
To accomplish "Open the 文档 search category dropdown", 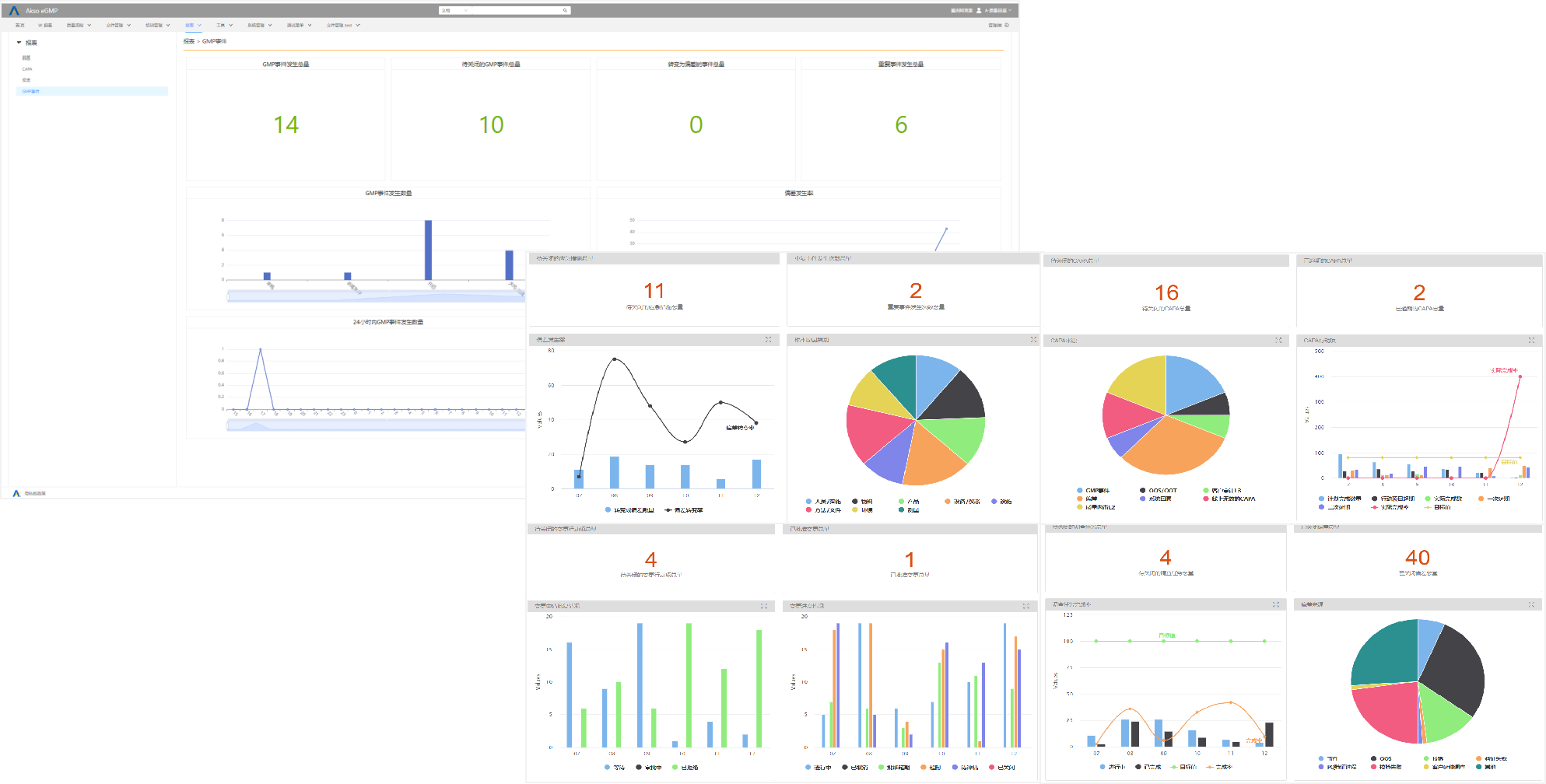I will [454, 10].
